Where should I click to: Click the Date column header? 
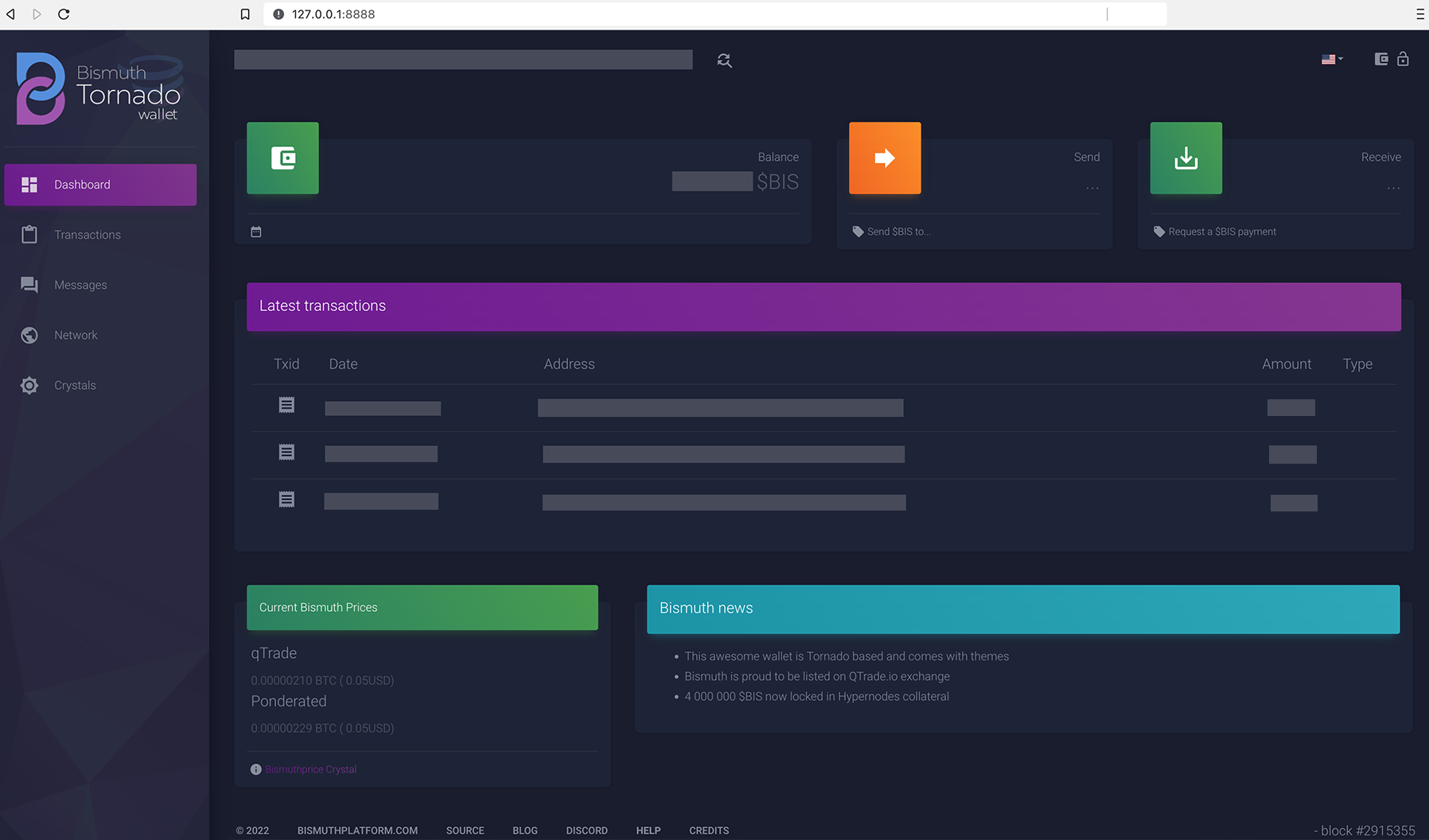[343, 364]
